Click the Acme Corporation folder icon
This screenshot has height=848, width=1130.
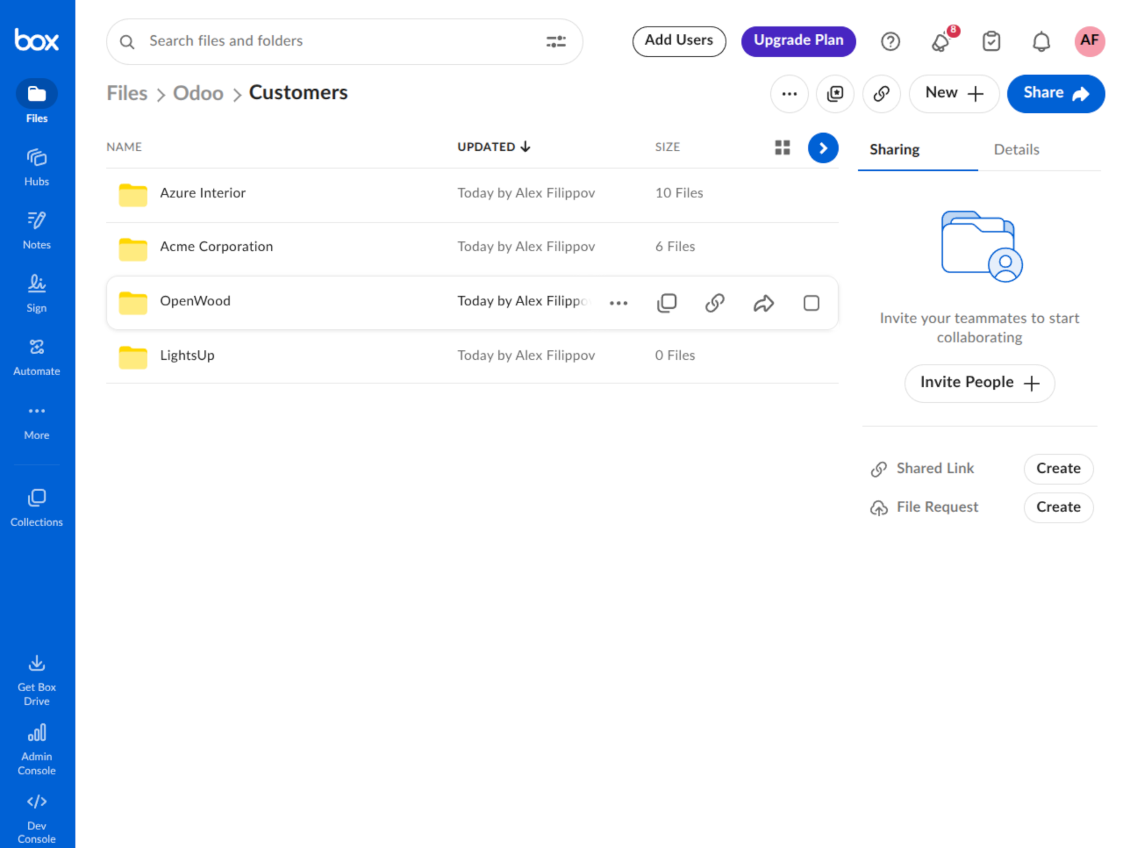tap(133, 249)
